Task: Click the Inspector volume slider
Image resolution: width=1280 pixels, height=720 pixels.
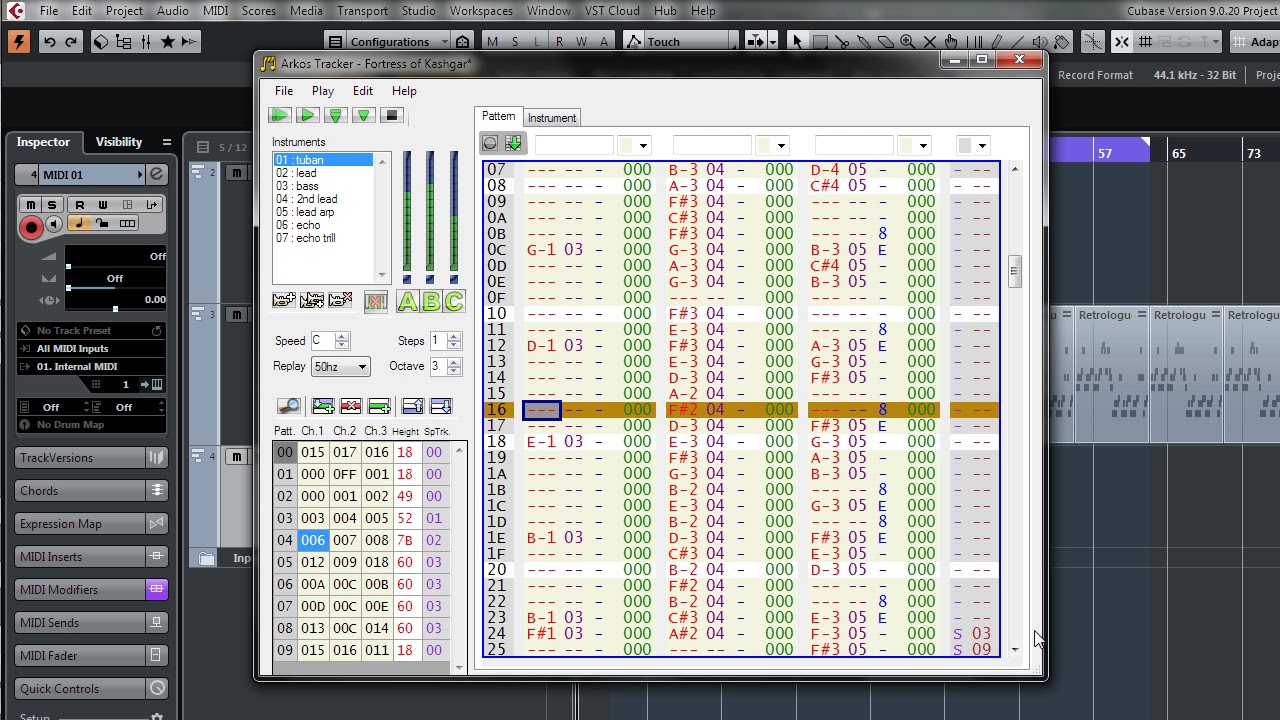Action: 115,264
